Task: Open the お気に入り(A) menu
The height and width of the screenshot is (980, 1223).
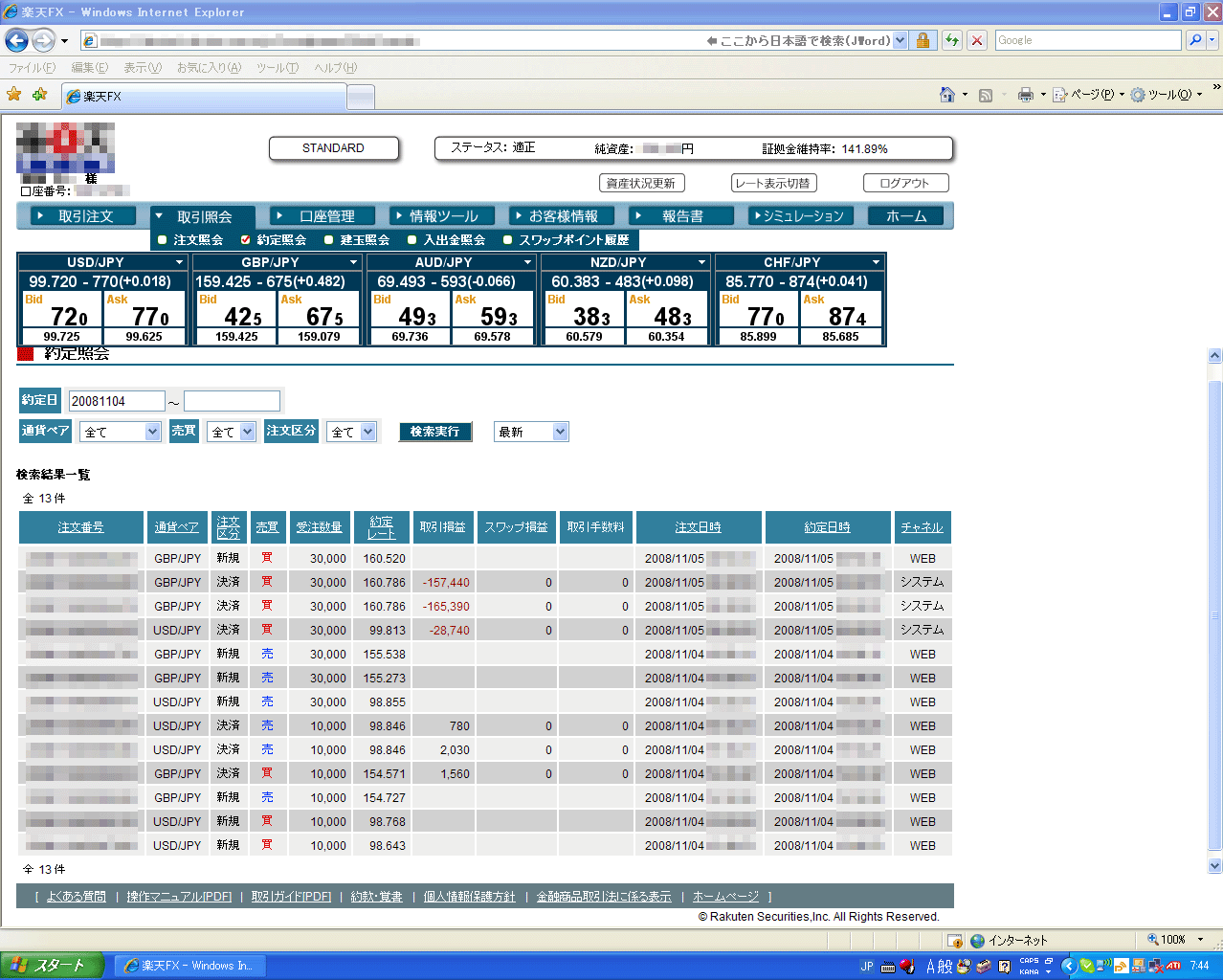Action: click(209, 68)
